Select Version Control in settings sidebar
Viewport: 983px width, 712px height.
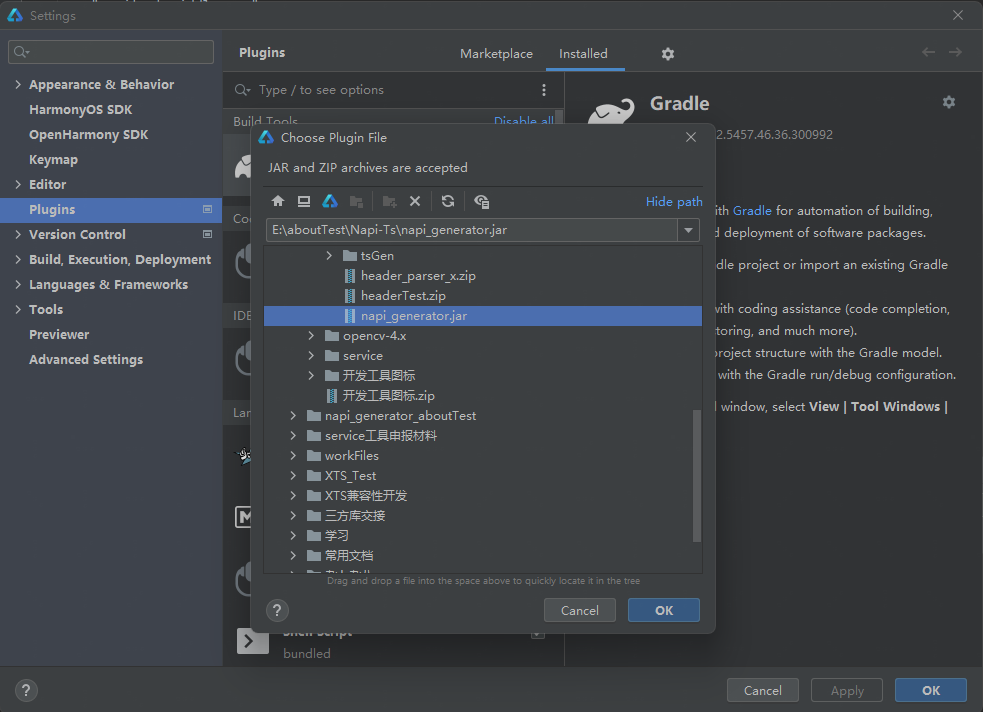77,234
